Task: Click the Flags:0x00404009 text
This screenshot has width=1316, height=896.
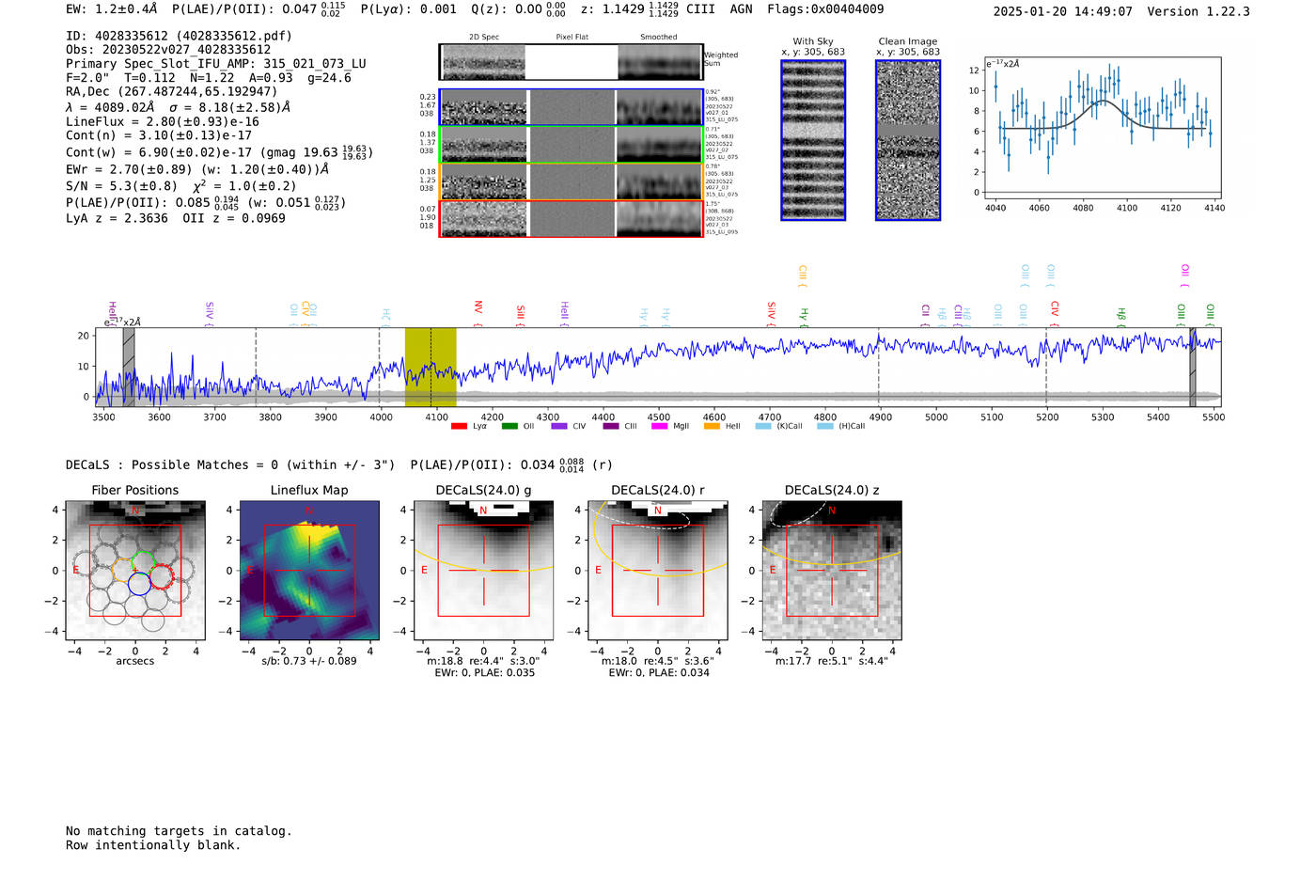Action: (x=825, y=8)
